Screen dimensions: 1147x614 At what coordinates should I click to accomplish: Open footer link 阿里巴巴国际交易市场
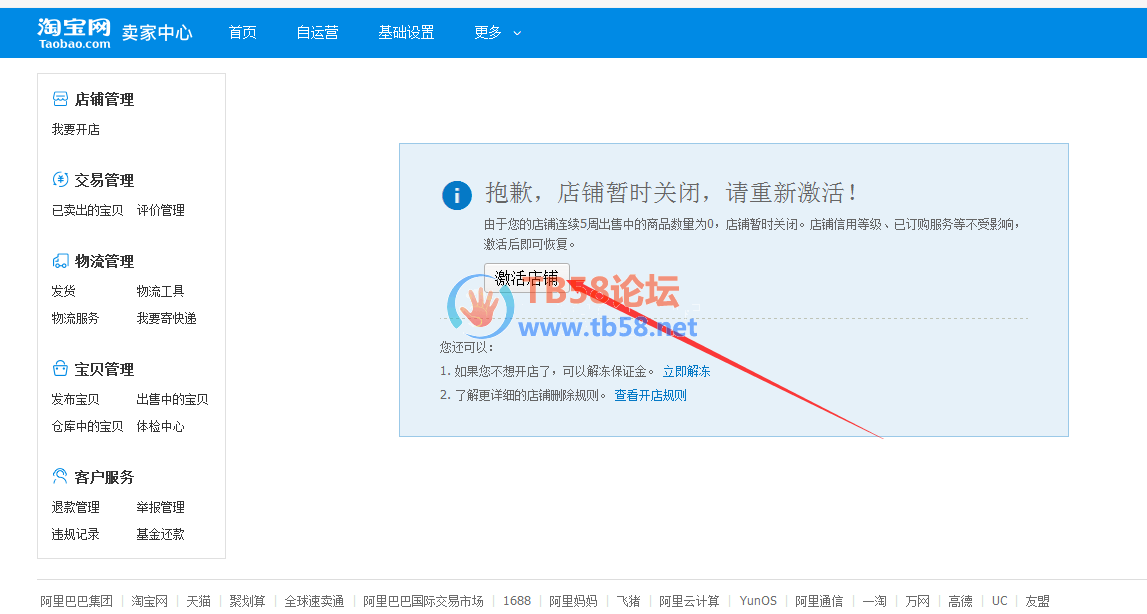point(423,601)
